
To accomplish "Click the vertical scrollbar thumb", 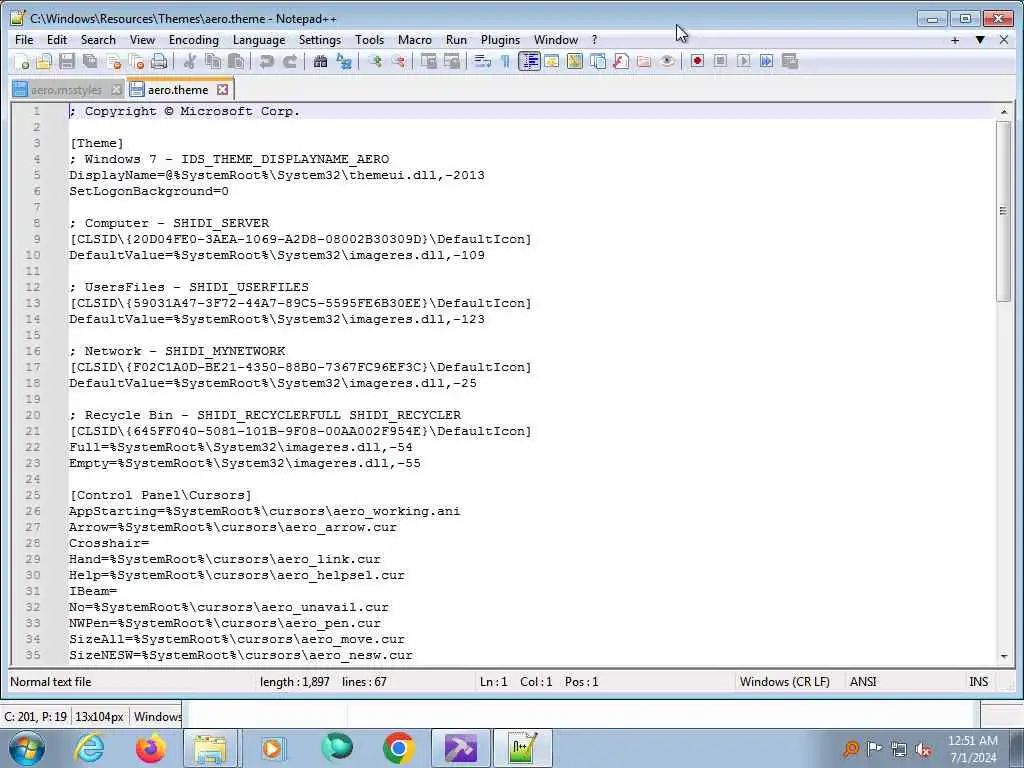I will pos(1004,211).
